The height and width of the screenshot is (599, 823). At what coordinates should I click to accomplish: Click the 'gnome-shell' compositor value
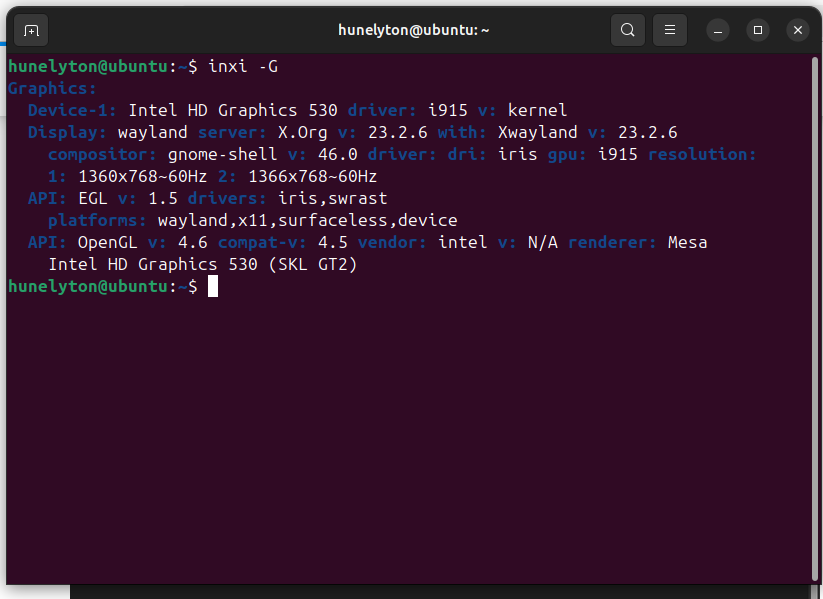tap(223, 155)
